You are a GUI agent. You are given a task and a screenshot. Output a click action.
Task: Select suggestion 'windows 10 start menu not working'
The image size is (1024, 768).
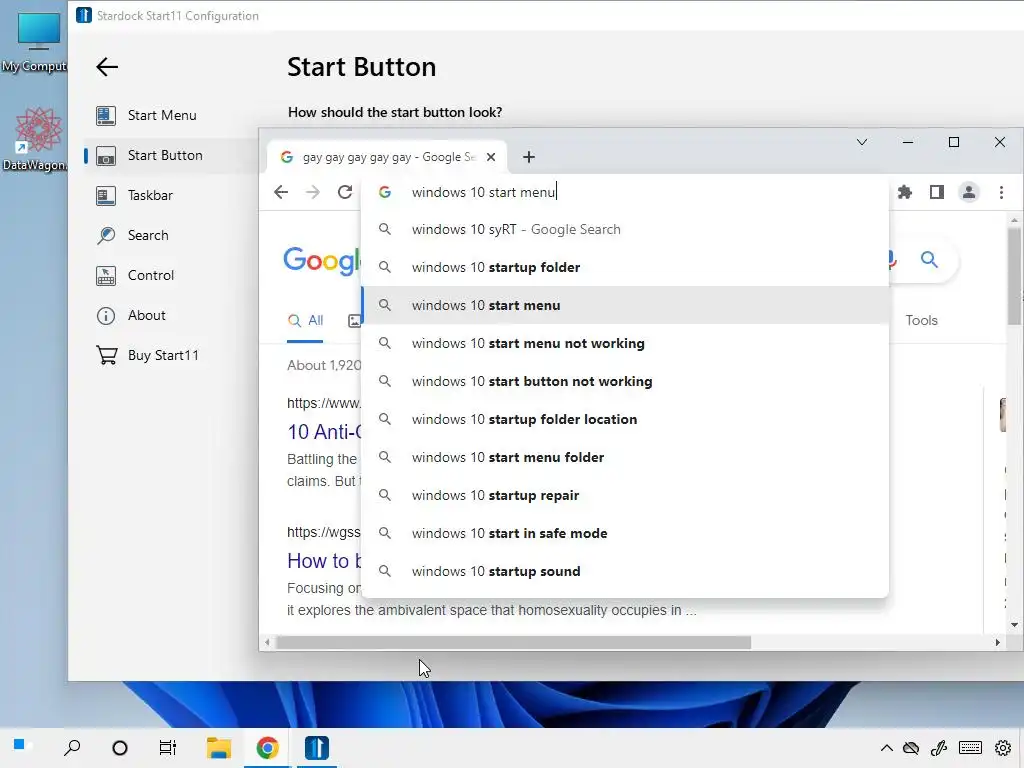point(625,343)
